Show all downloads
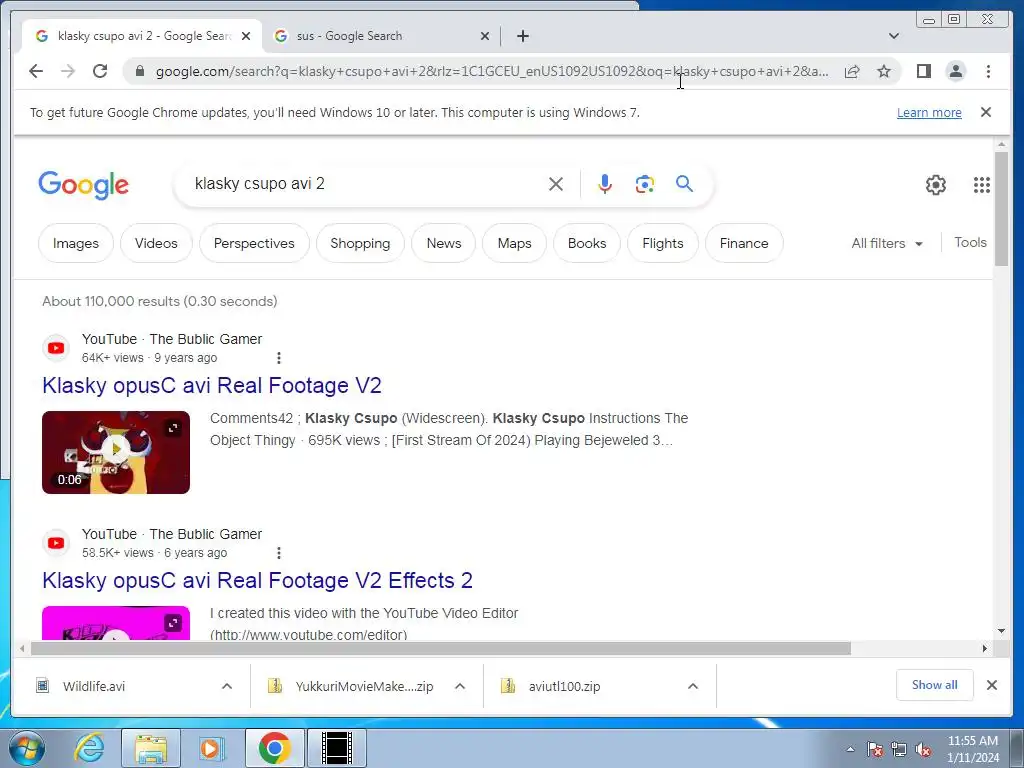The width and height of the screenshot is (1024, 768). tap(935, 685)
